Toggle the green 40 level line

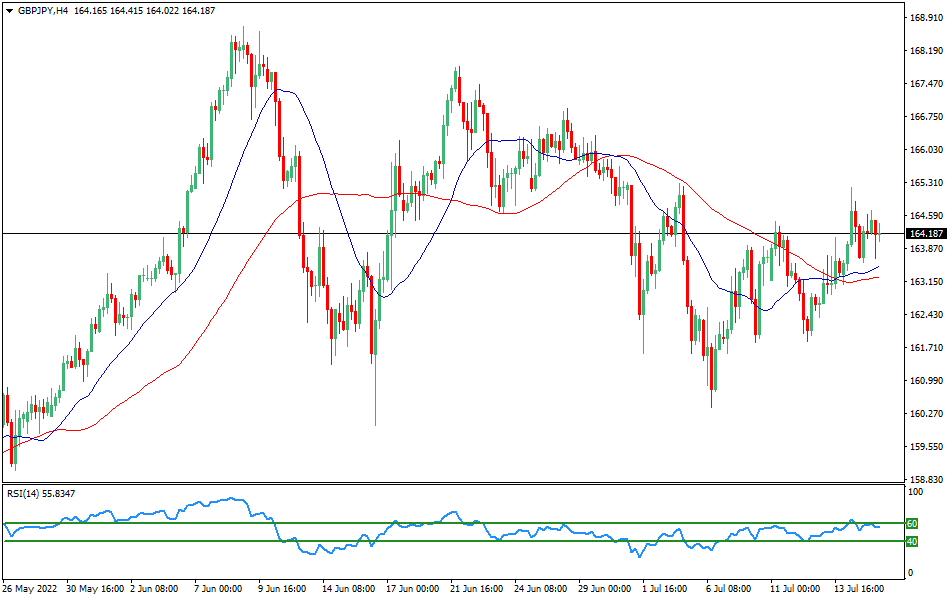(911, 541)
